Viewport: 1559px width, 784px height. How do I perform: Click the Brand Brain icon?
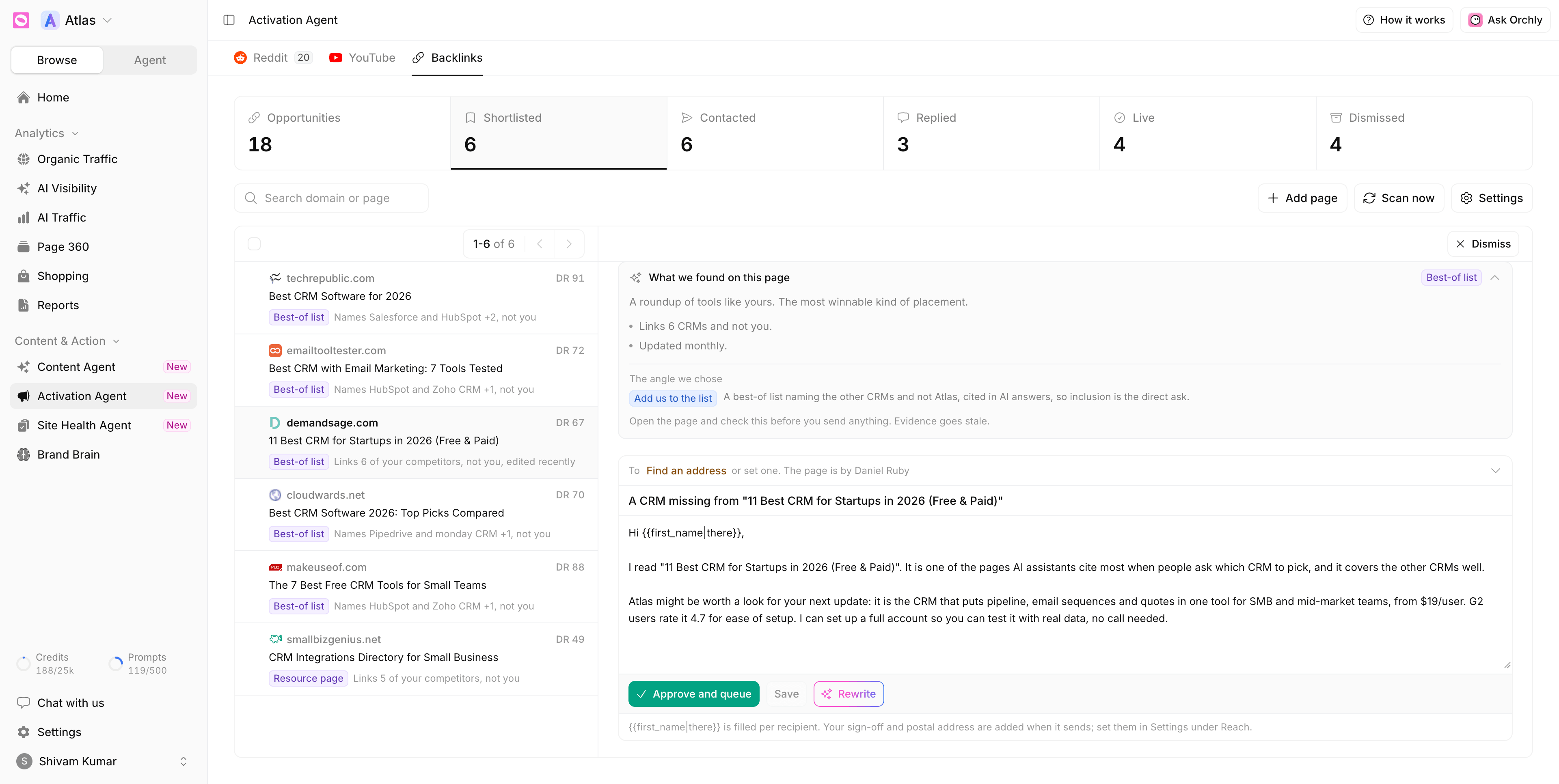(24, 454)
